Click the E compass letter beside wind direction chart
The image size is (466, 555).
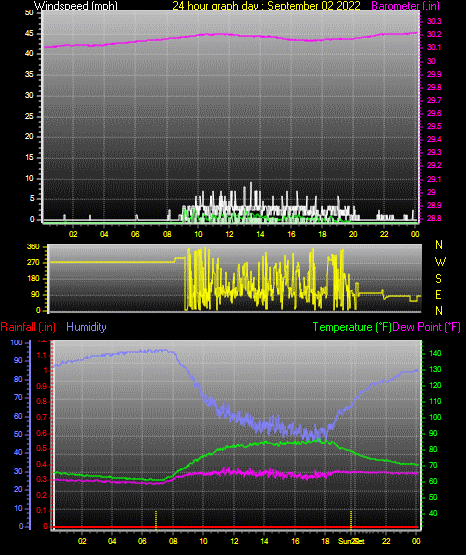tap(438, 294)
